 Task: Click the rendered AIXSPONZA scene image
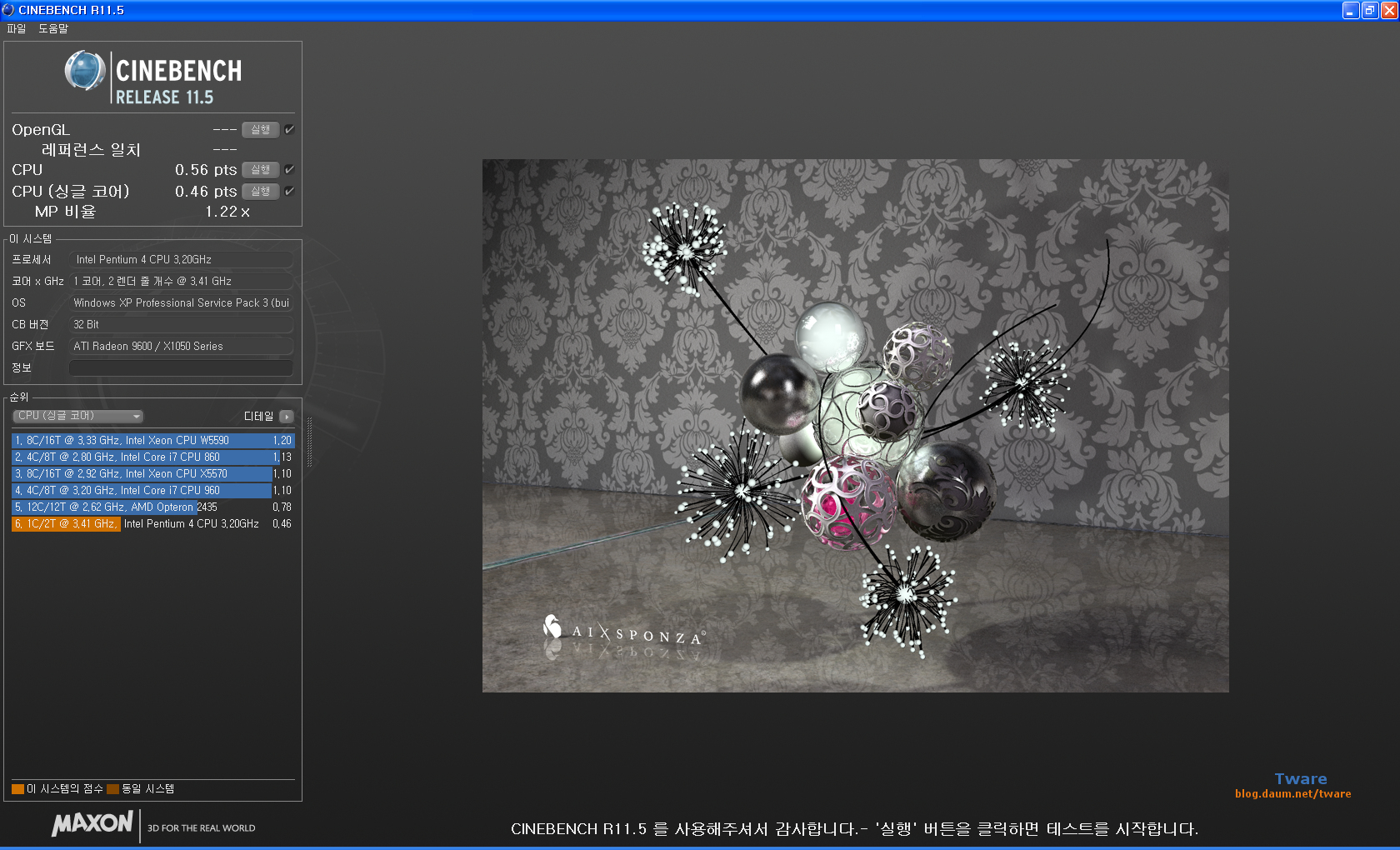point(855,425)
